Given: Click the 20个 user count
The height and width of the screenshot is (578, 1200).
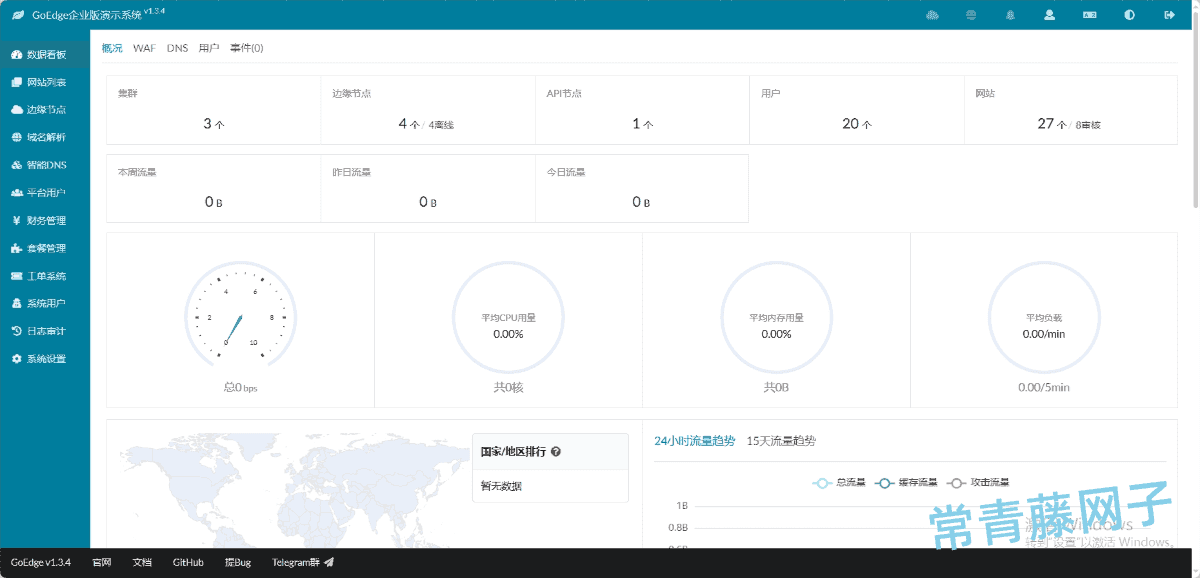Looking at the screenshot, I should [857, 124].
